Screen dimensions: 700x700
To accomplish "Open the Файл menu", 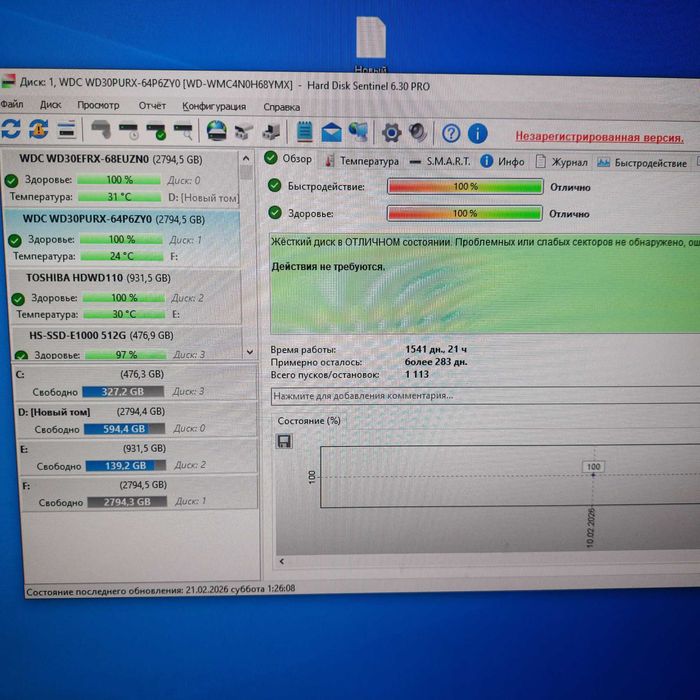I will [12, 104].
